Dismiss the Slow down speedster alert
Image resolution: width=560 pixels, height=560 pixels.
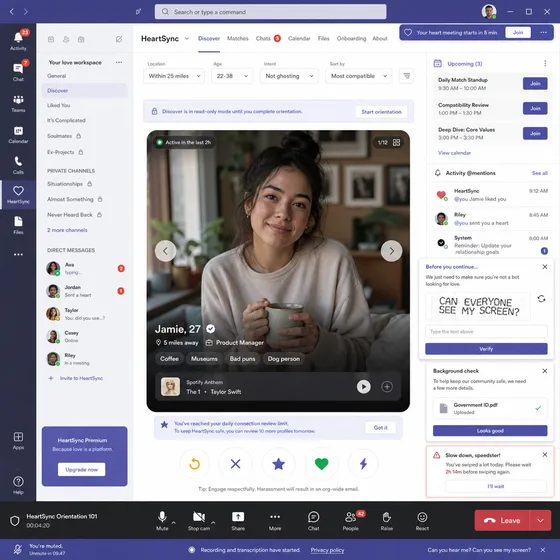click(x=545, y=455)
